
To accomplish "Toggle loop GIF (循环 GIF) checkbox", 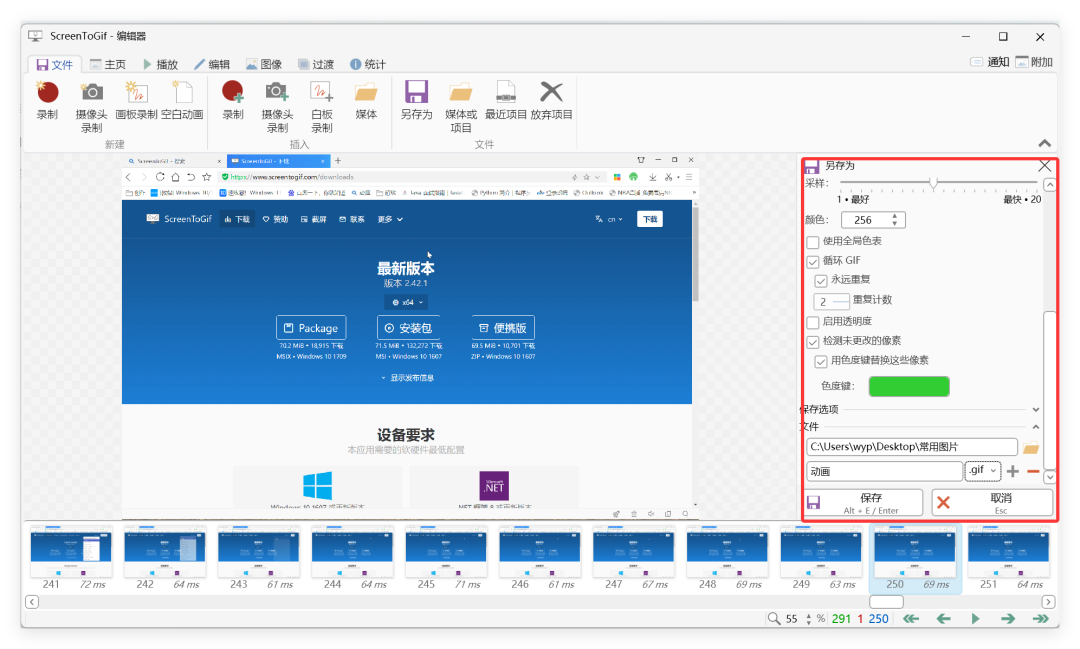I will click(x=813, y=261).
